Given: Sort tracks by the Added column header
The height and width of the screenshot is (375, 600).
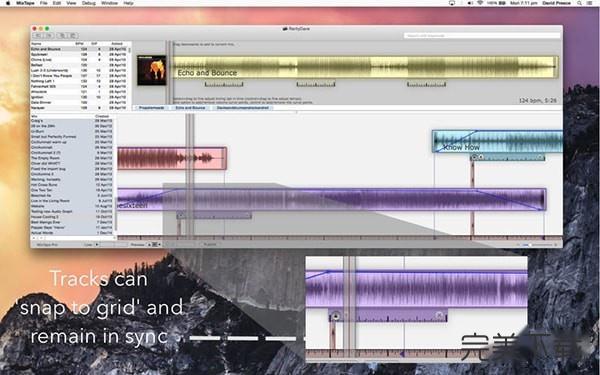Looking at the screenshot, I should [x=117, y=44].
